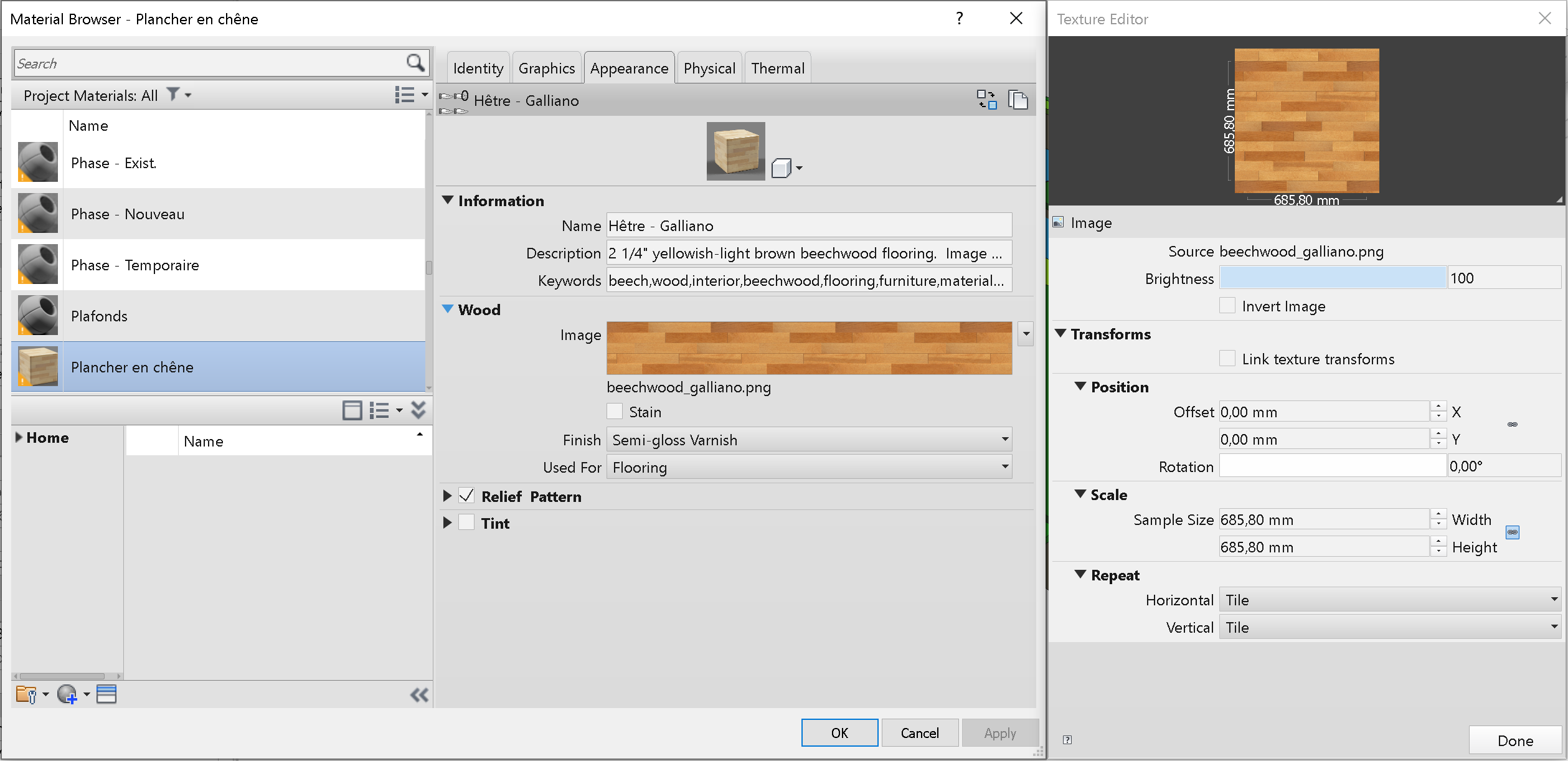1568x761 pixels.
Task: Click the search magnifier icon
Action: coord(415,63)
